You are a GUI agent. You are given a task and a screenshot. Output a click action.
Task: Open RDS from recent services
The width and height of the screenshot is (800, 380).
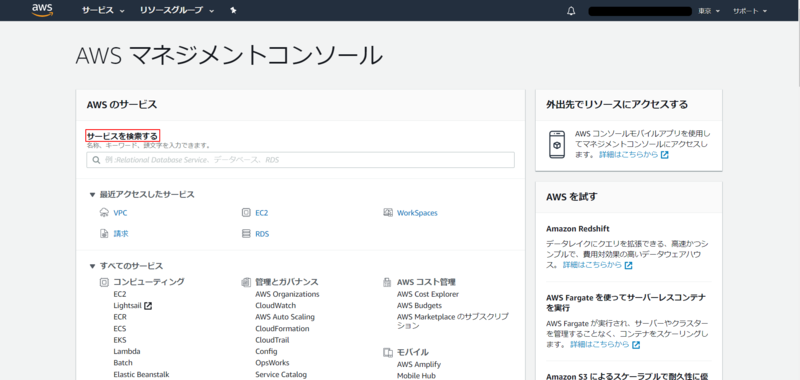coord(262,234)
